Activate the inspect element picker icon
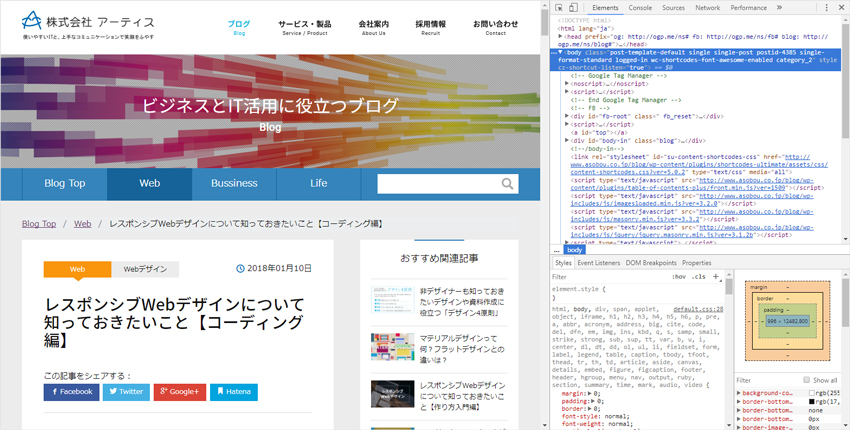The width and height of the screenshot is (850, 430). (559, 8)
